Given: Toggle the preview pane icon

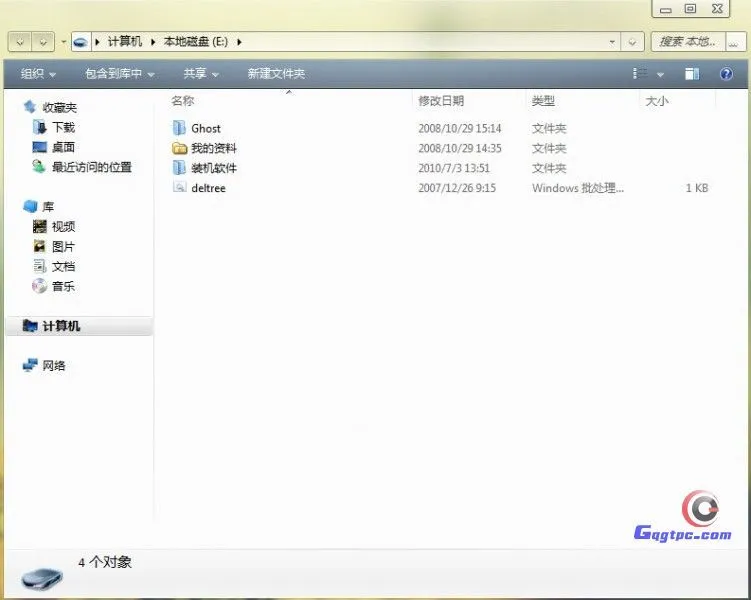Looking at the screenshot, I should [692, 74].
